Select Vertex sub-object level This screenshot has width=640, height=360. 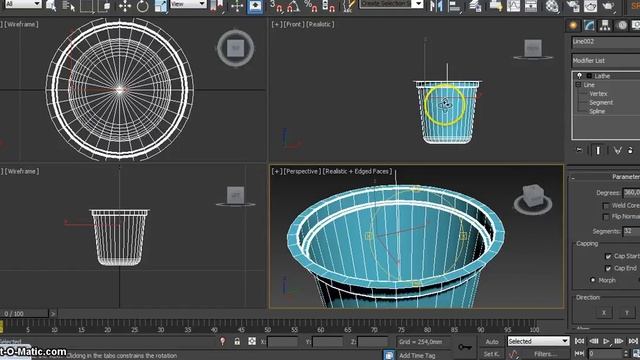coord(598,93)
